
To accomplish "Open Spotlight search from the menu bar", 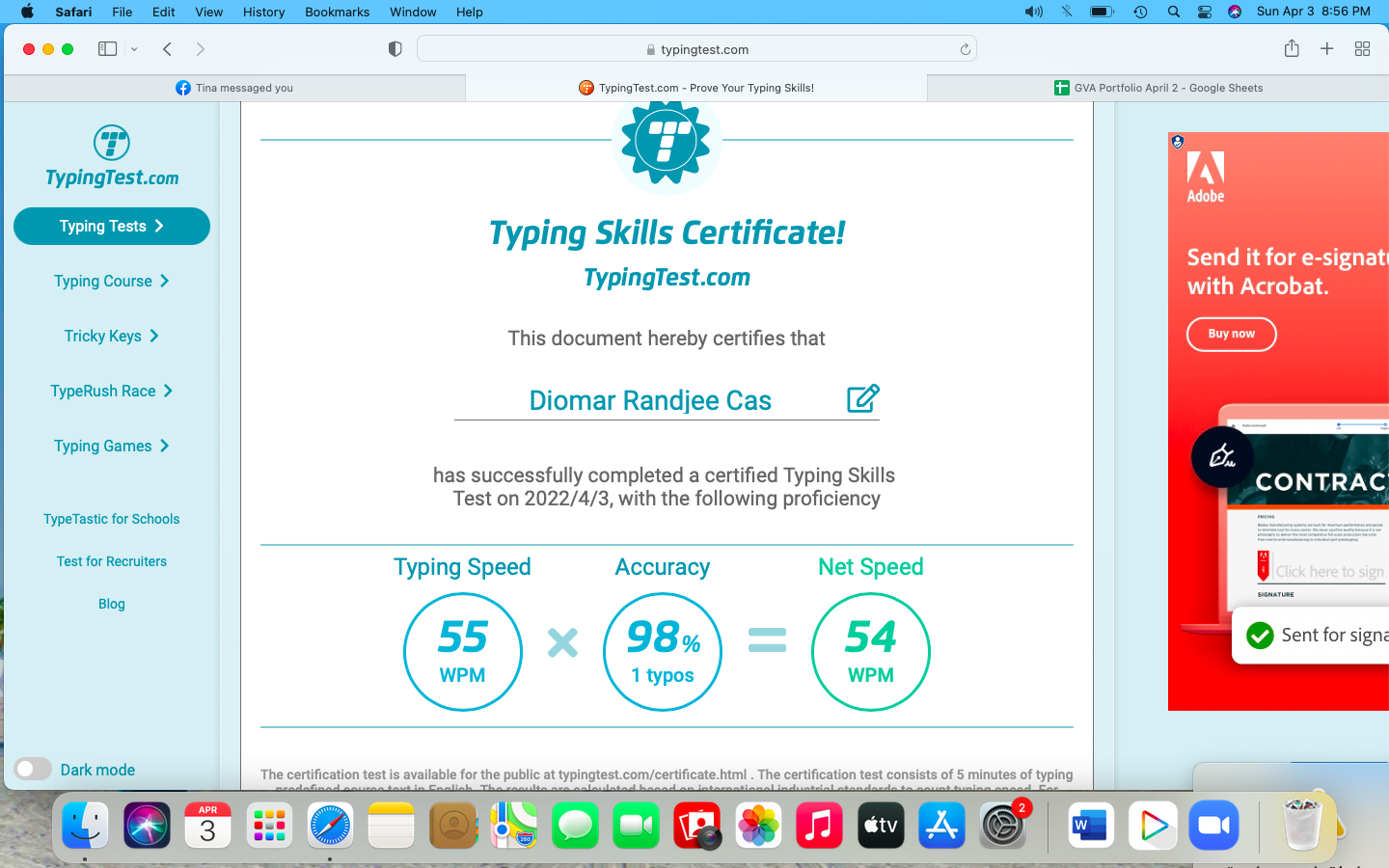I will 1173,12.
